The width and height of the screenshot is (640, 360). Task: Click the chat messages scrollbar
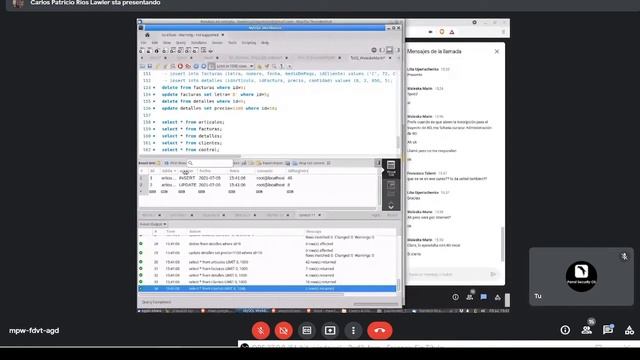(x=502, y=244)
